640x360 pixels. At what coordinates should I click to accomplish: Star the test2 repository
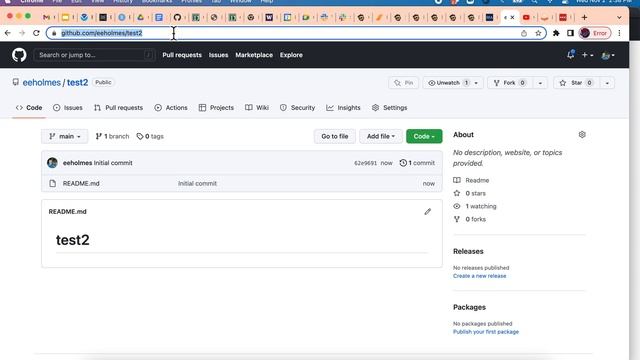pyautogui.click(x=576, y=83)
